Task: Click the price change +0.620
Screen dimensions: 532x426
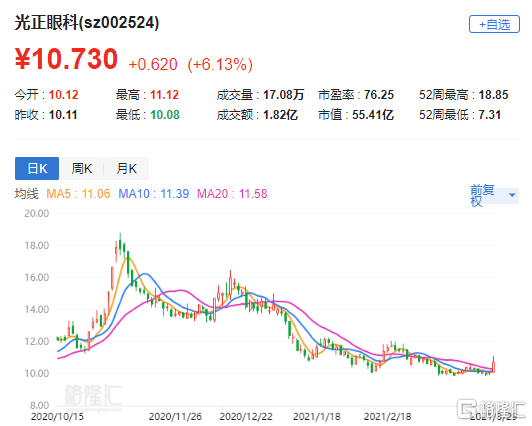Action: (x=153, y=64)
